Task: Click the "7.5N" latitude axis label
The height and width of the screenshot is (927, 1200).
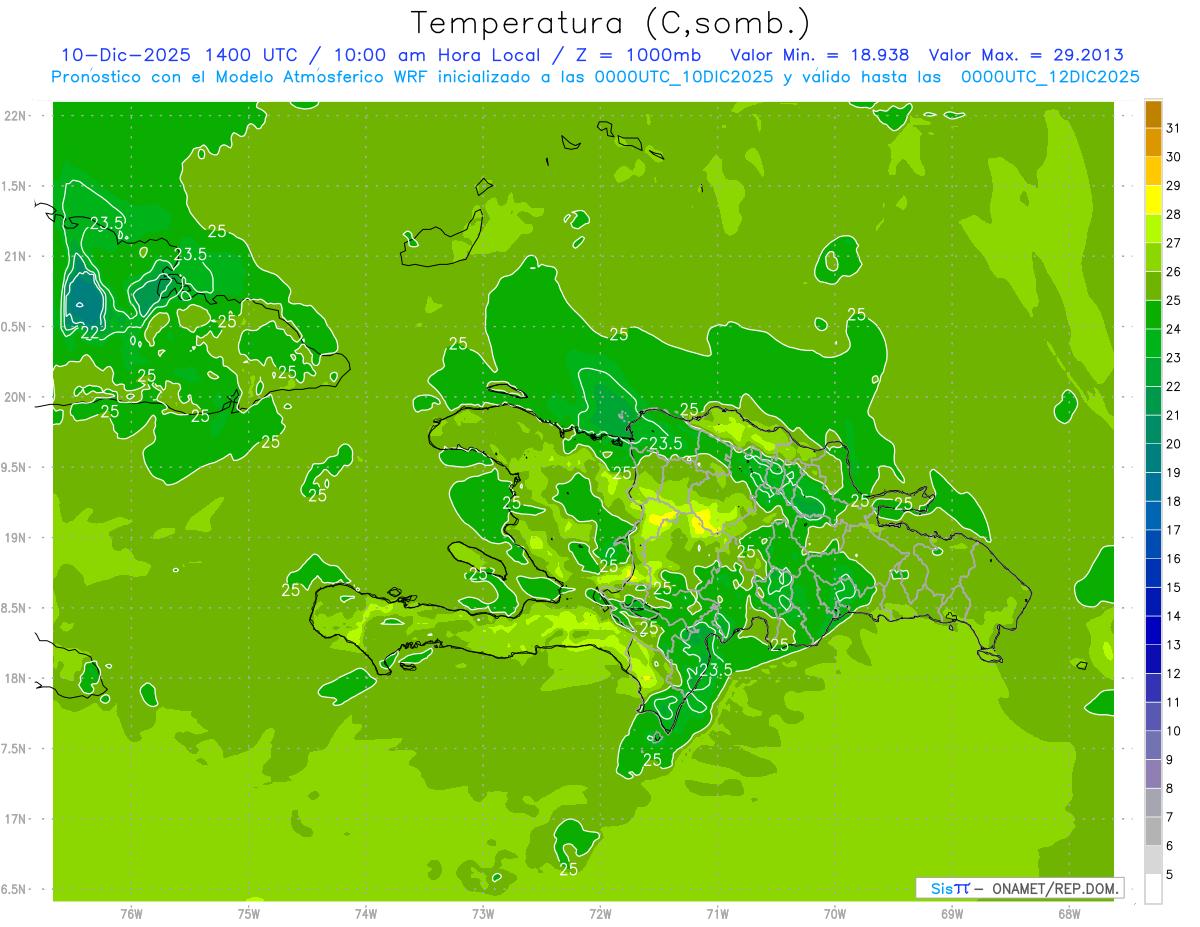Action: click(15, 749)
